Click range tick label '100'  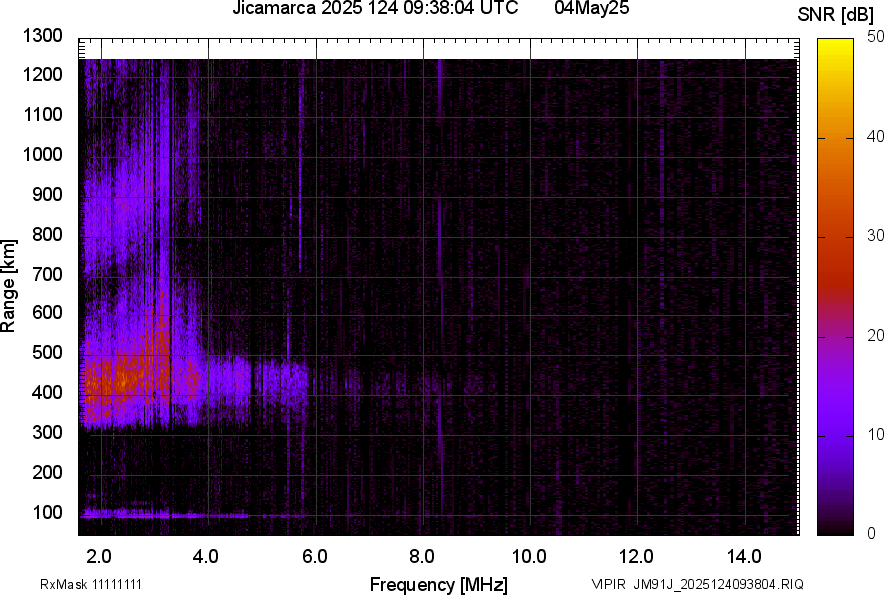point(47,512)
